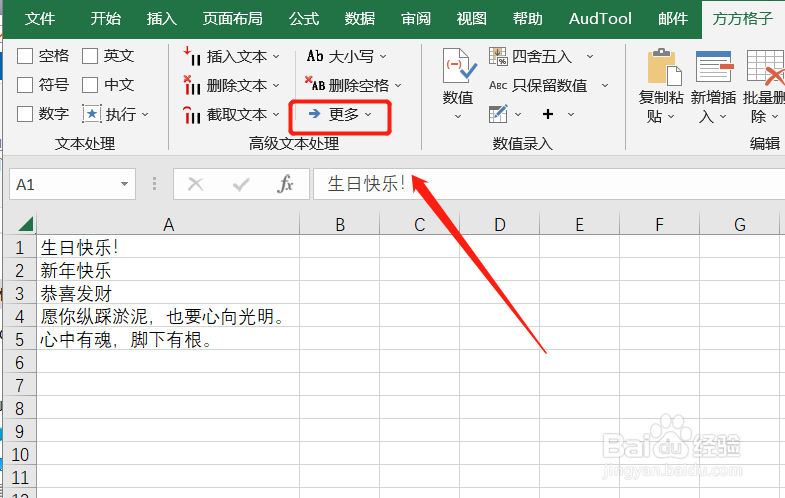Click the Round (四舍五入) icon
Screen dimensions: 785x498
coord(498,56)
